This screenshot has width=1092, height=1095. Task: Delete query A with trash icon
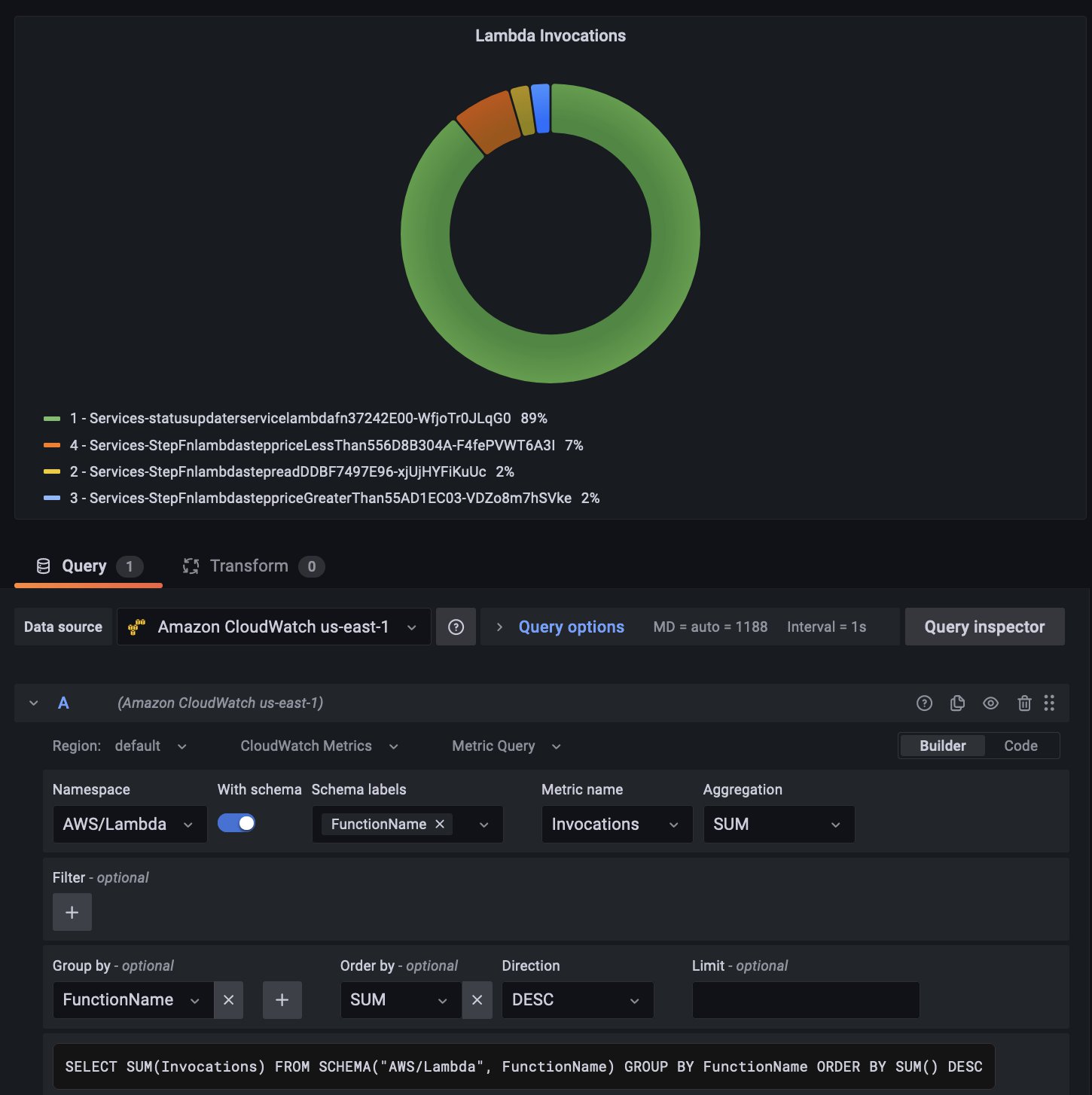(1024, 703)
